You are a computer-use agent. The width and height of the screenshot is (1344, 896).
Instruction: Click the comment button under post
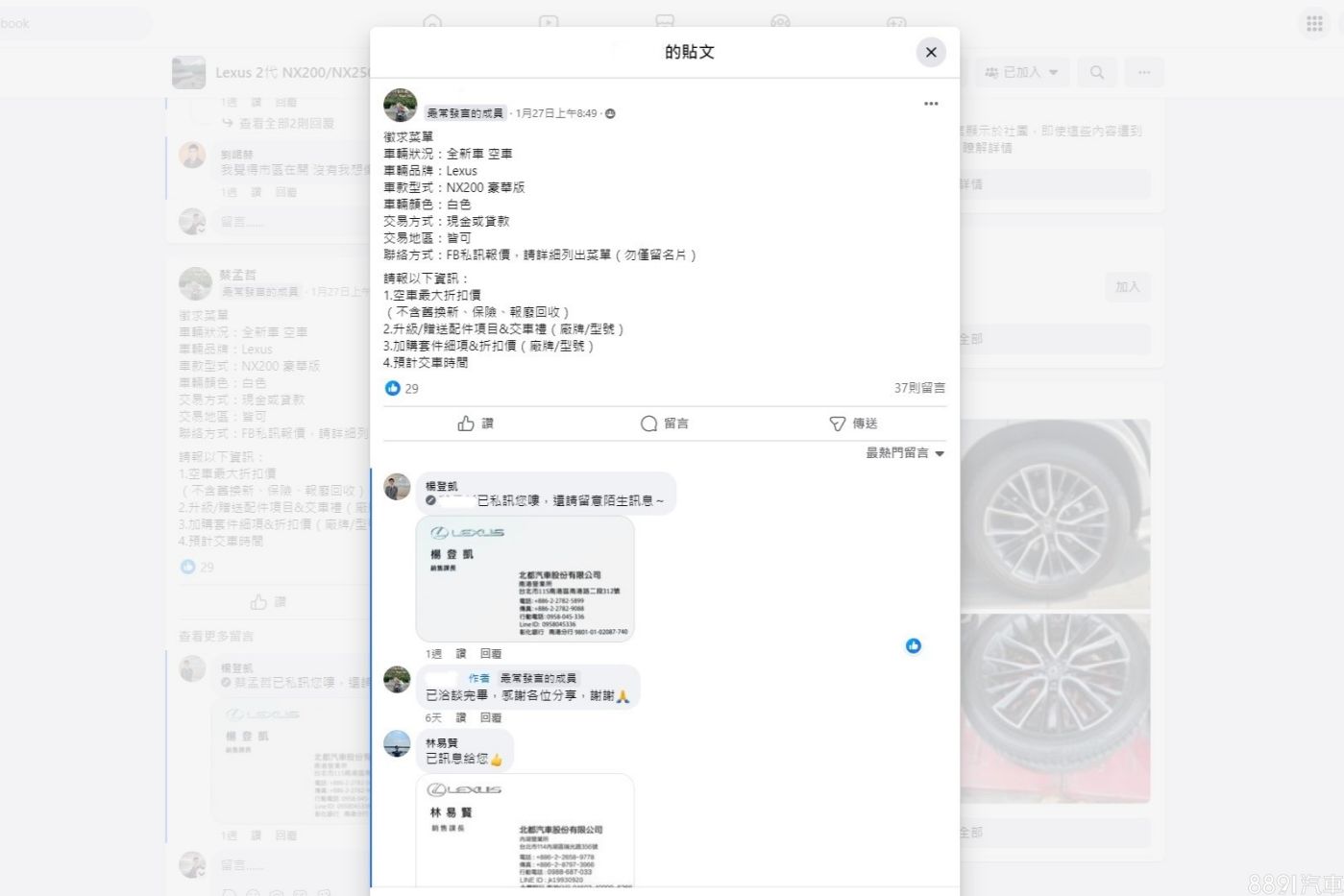[x=664, y=424]
